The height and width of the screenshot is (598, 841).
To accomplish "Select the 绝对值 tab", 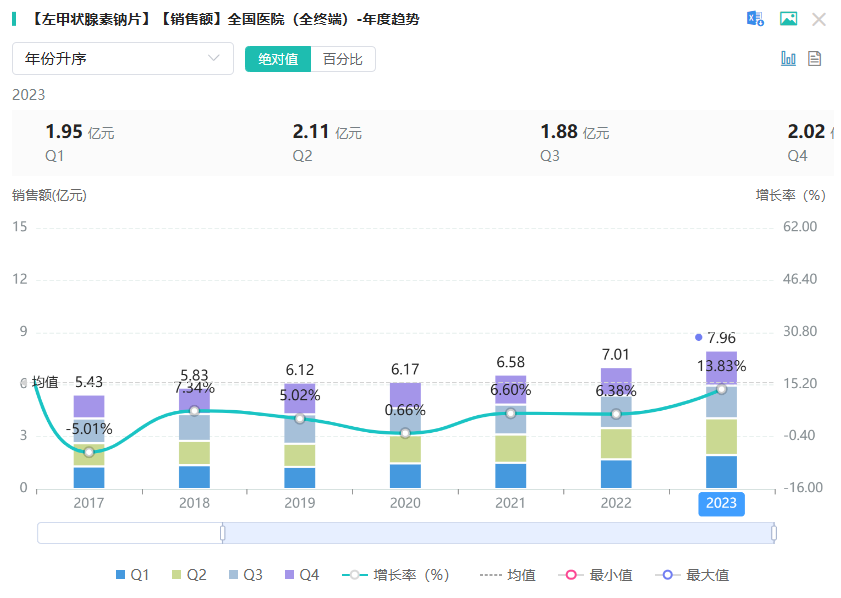I will click(278, 59).
